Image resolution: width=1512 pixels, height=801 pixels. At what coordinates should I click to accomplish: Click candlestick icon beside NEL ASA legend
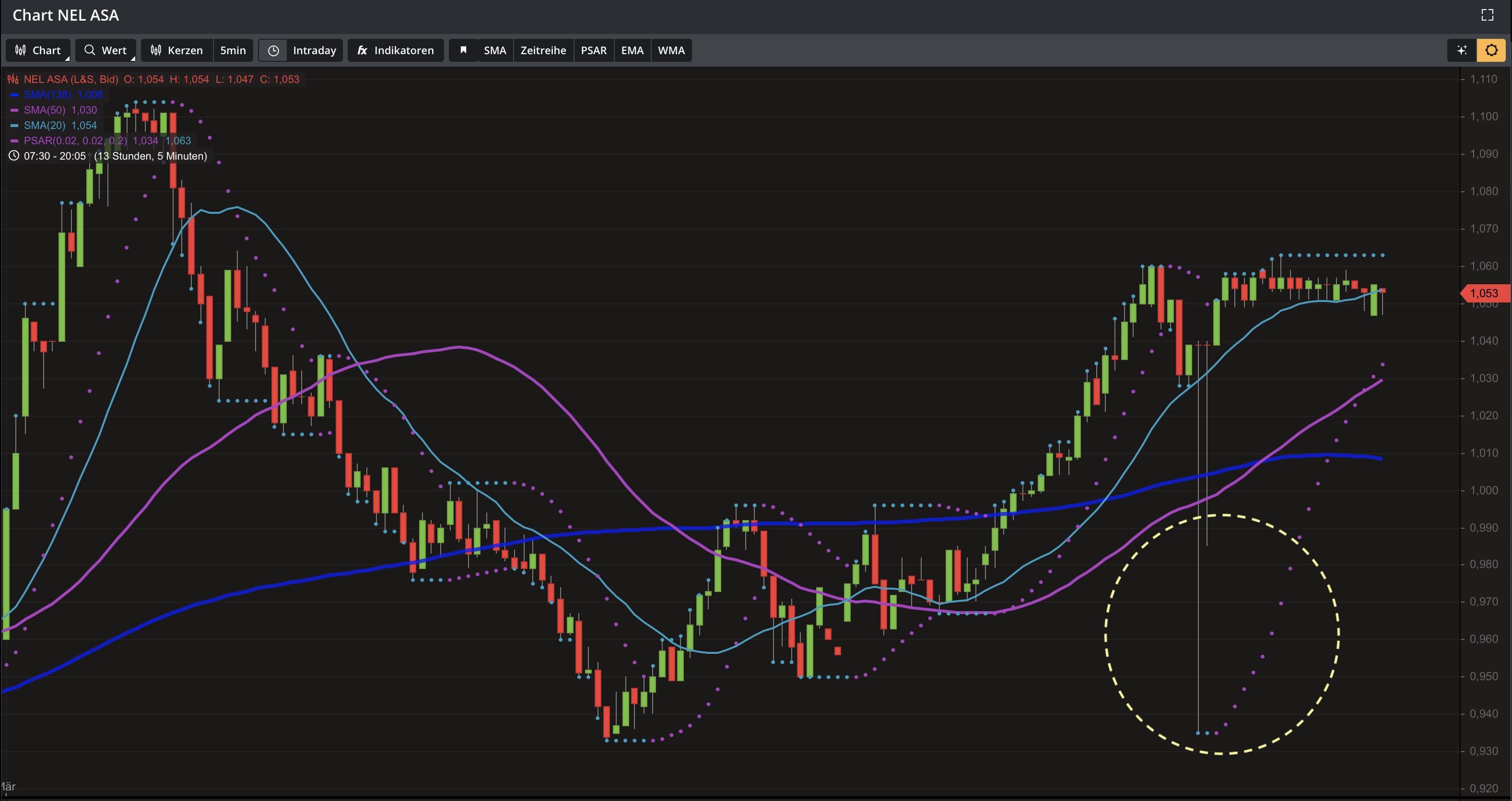pos(13,79)
